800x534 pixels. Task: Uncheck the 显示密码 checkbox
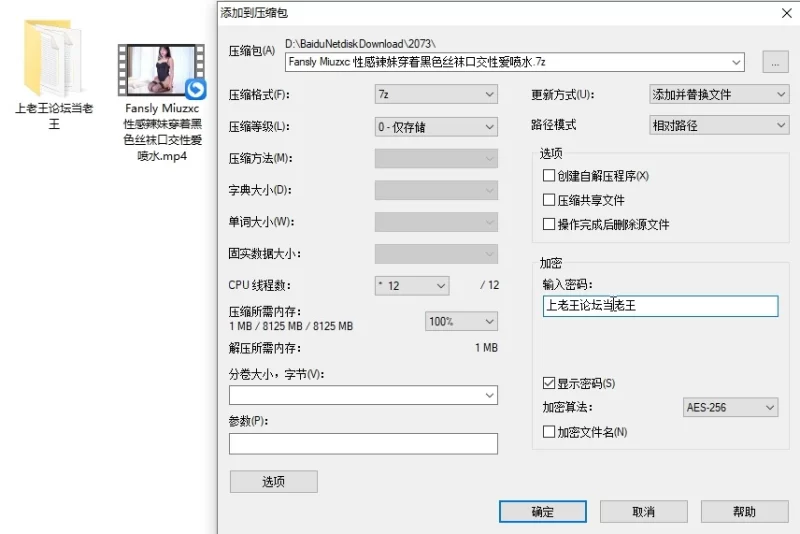coord(549,383)
